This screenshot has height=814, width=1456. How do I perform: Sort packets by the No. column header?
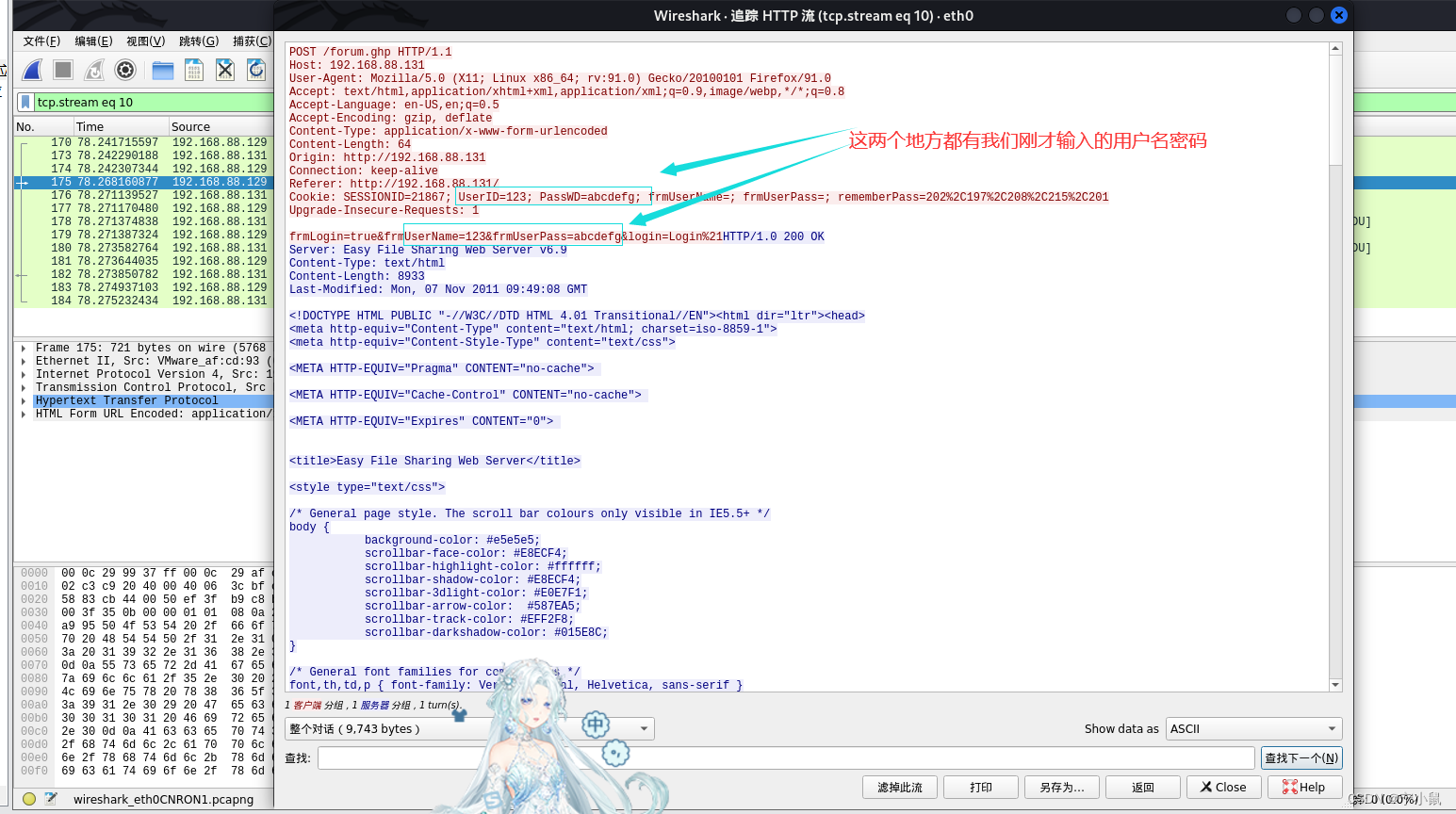43,126
